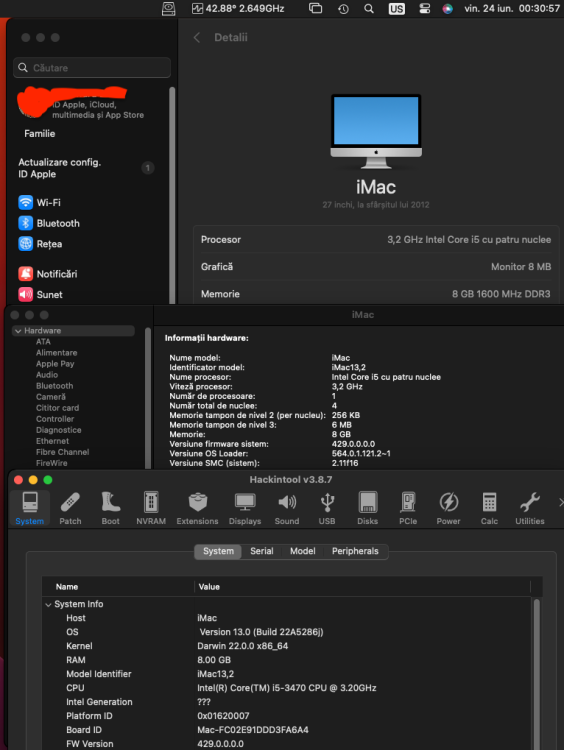This screenshot has height=750, width=564.
Task: Open the disk icon in menu bar
Action: (x=168, y=9)
